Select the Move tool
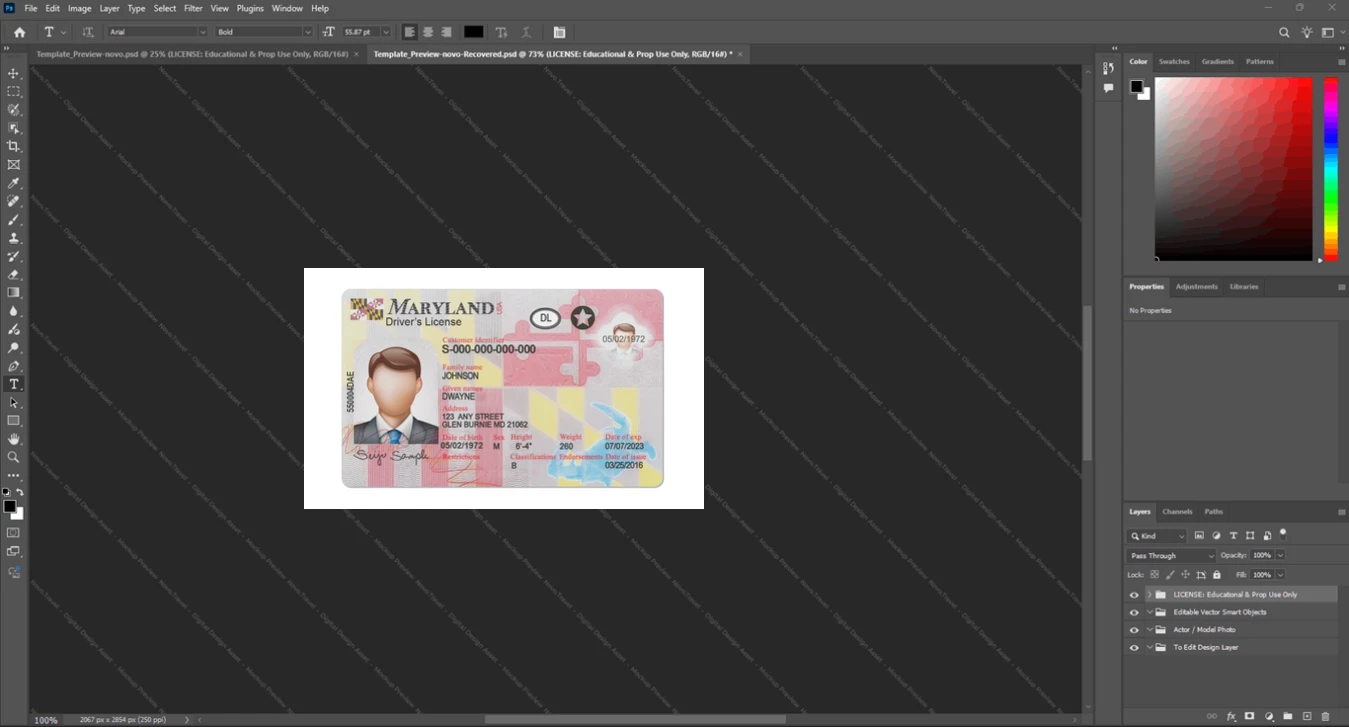Image resolution: width=1349 pixels, height=727 pixels. (x=14, y=73)
